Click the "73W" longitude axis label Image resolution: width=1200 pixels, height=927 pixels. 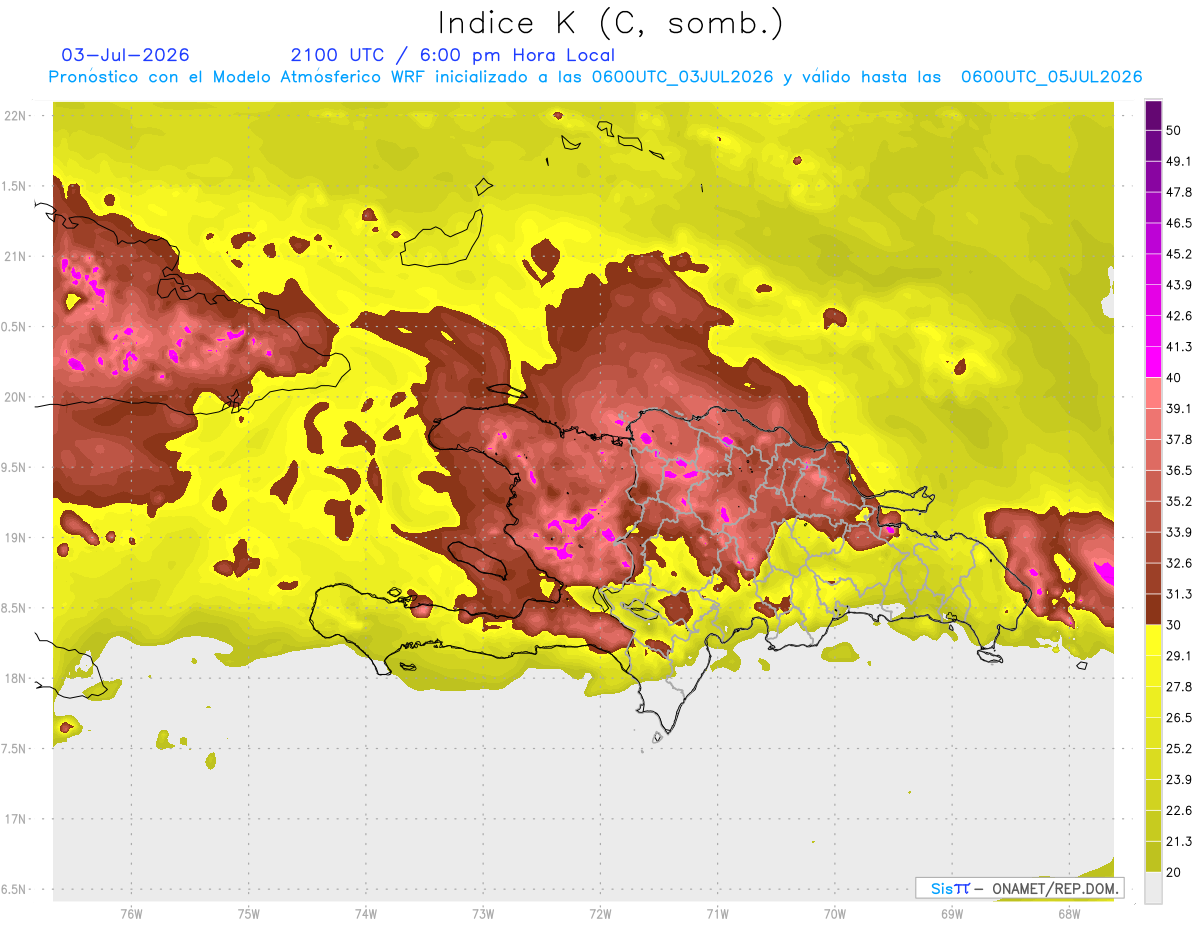coord(483,913)
